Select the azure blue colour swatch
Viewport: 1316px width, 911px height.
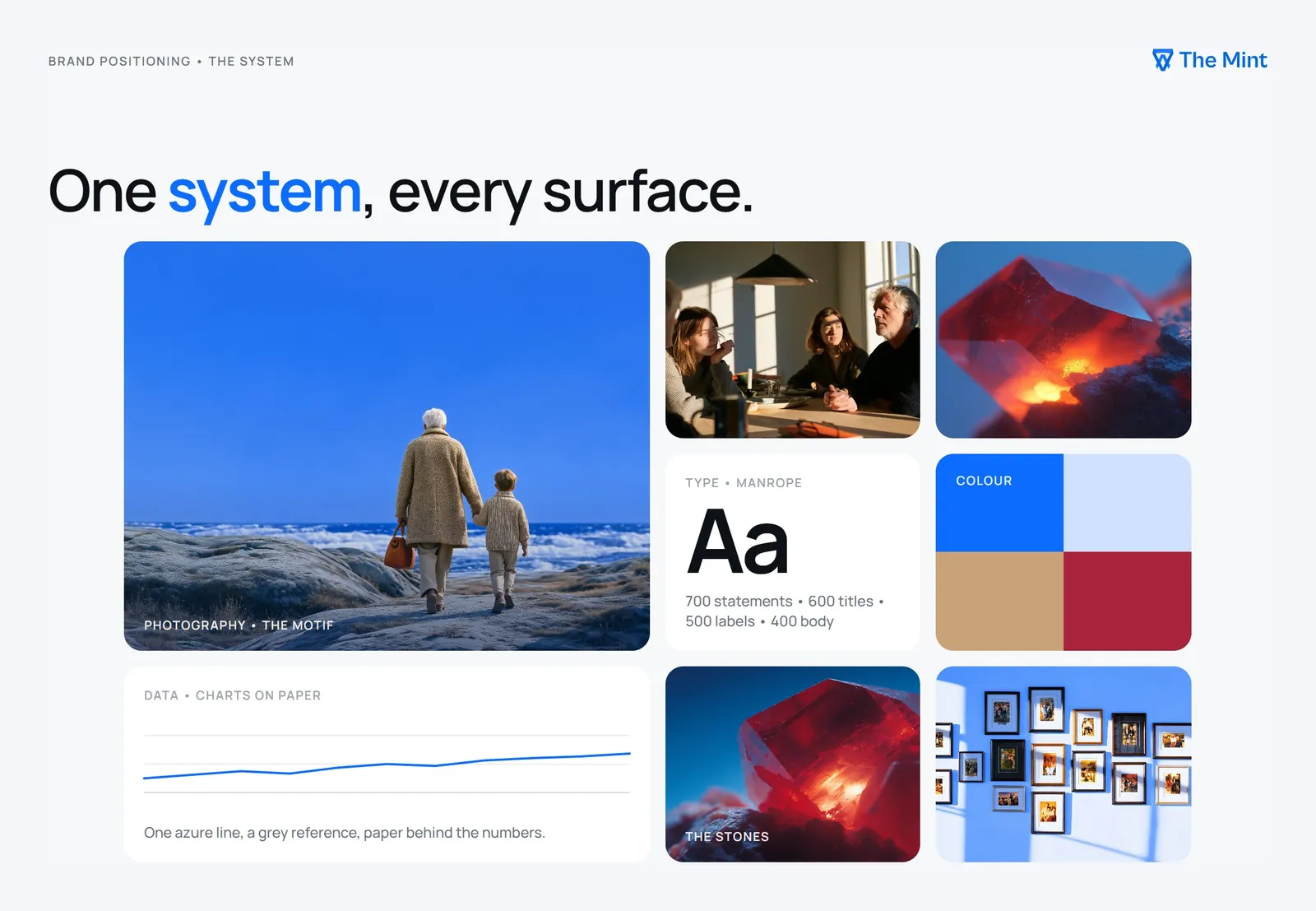999,503
